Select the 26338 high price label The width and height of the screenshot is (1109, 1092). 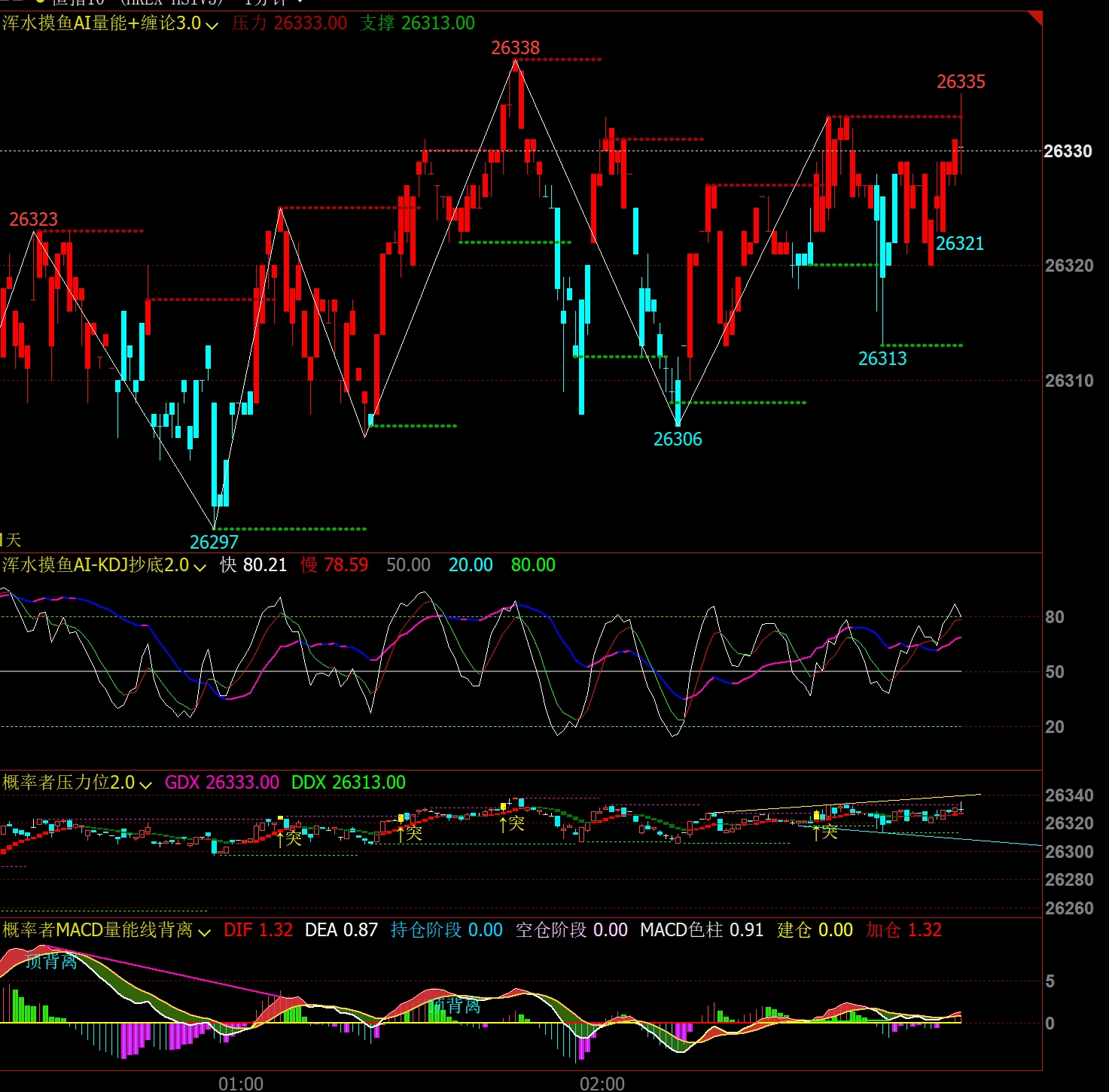(x=515, y=48)
